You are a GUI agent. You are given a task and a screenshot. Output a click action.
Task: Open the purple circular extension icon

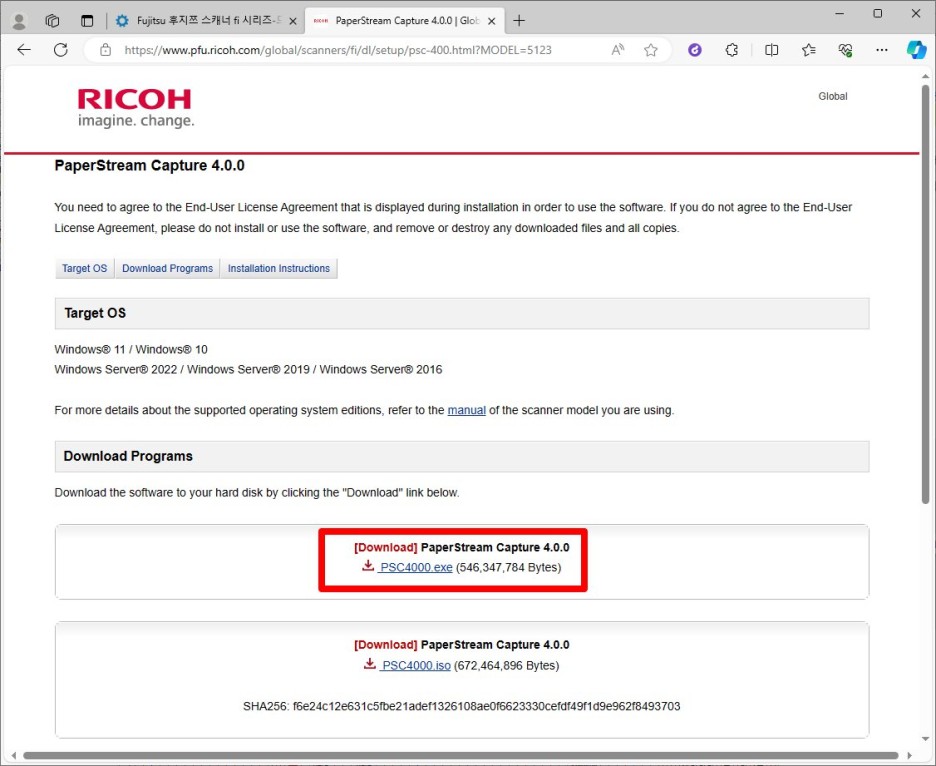coord(695,50)
